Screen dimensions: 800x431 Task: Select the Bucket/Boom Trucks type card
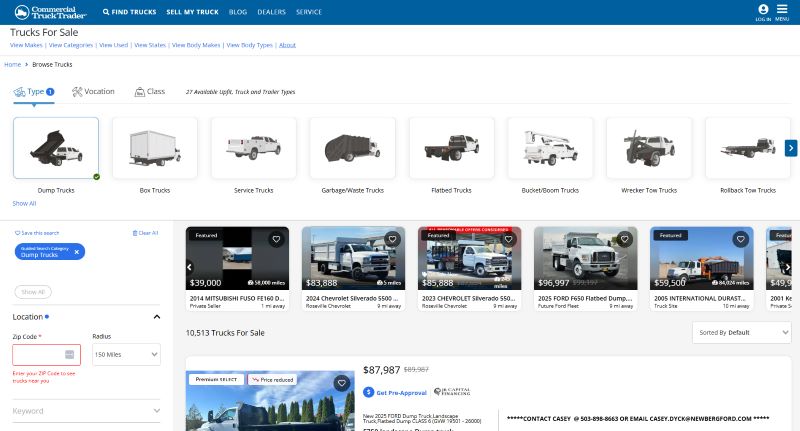pyautogui.click(x=550, y=148)
